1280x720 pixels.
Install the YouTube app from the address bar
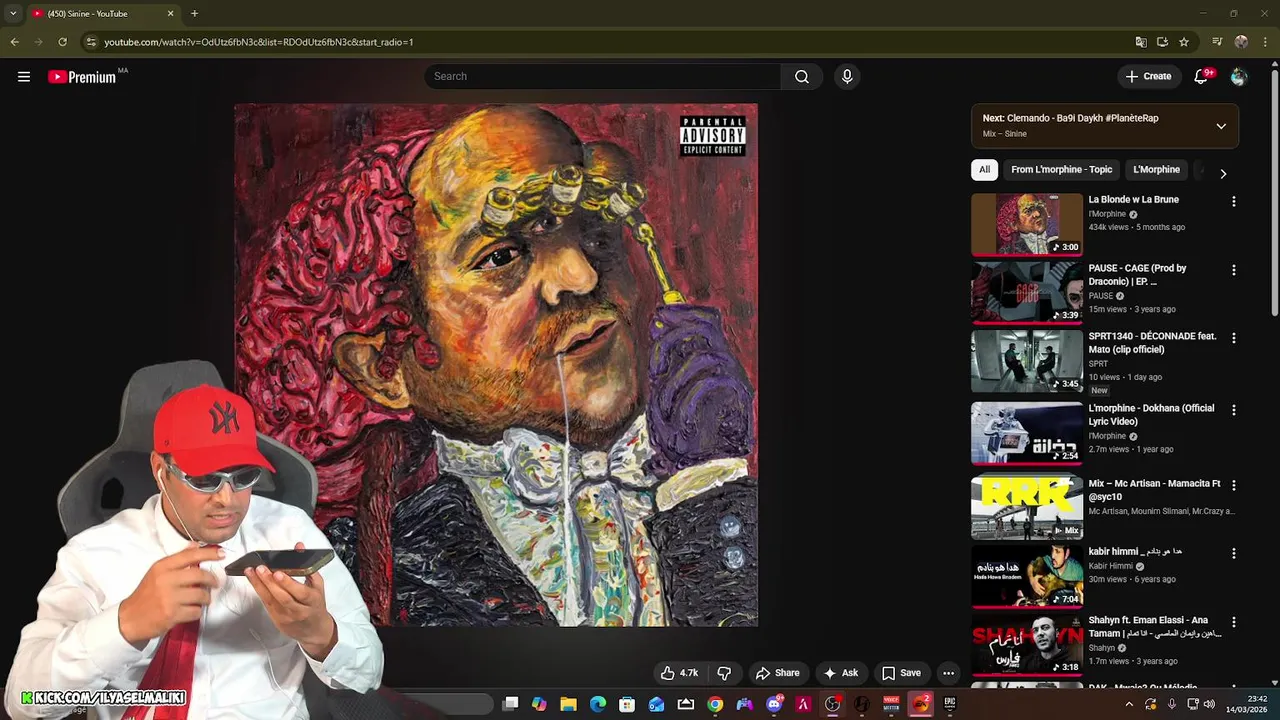tap(1162, 42)
